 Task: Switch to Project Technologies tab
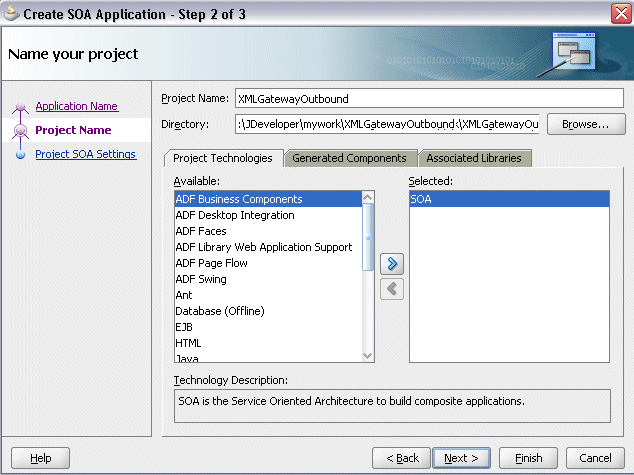[x=223, y=158]
